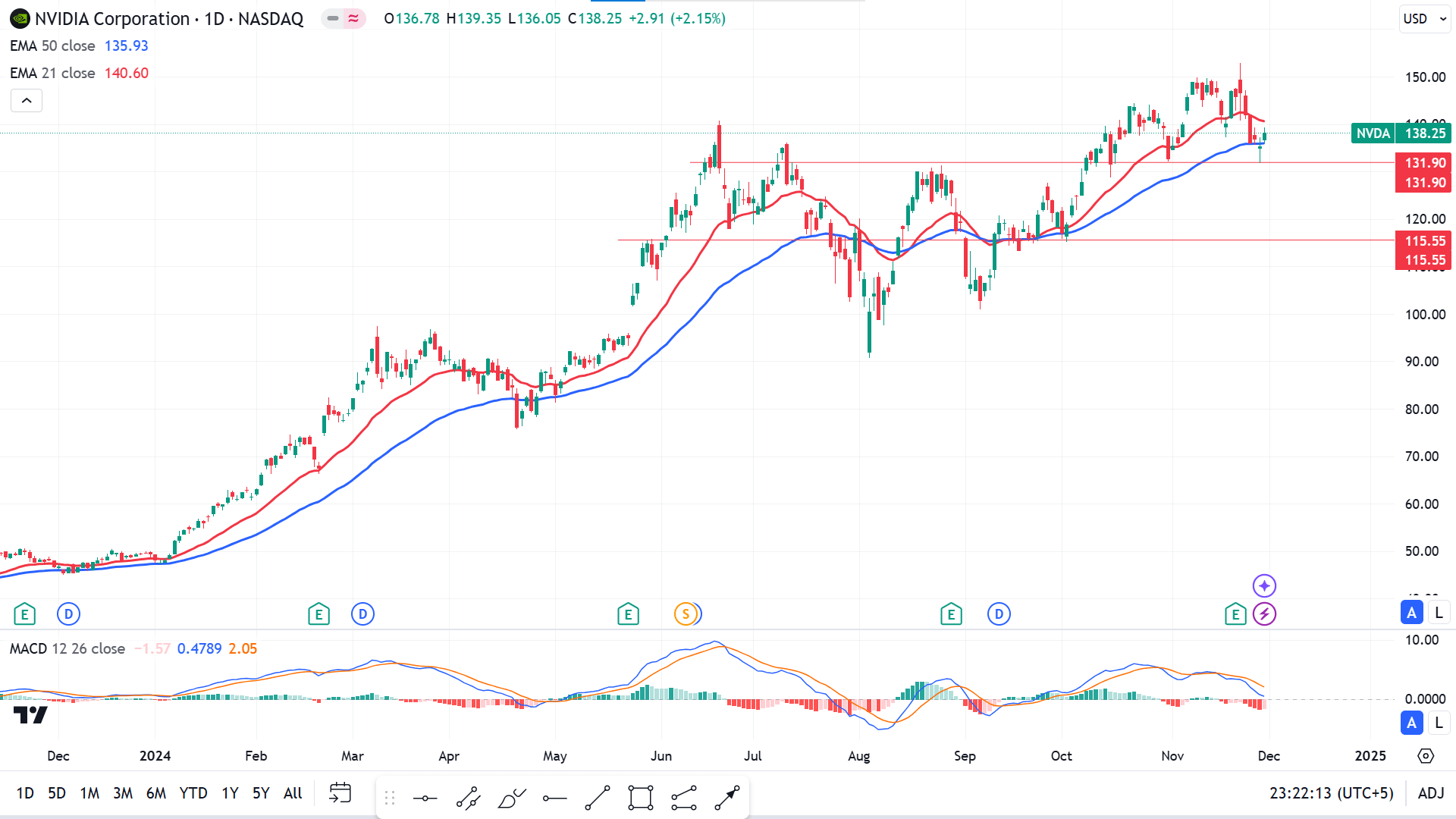Screen dimensions: 1456x819
Task: Select the 1Y time range
Action: click(x=230, y=793)
